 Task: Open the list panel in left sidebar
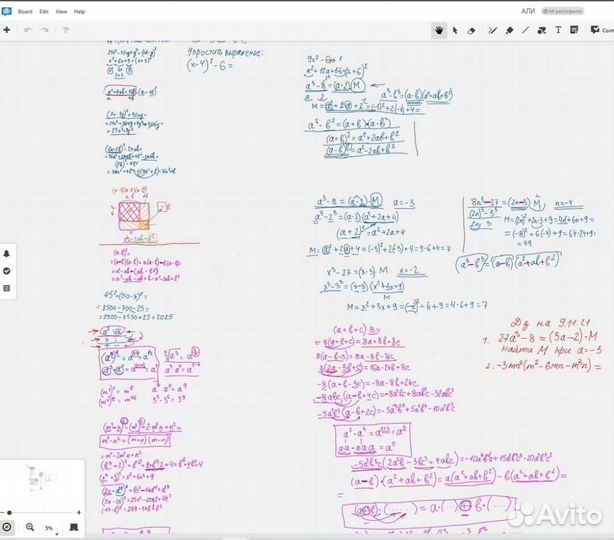point(7,288)
